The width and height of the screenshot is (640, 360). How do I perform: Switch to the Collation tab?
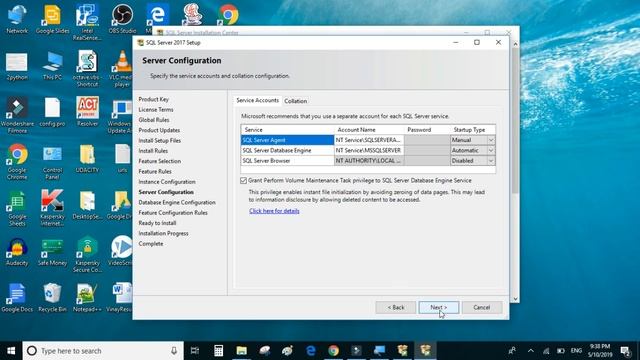click(x=296, y=101)
